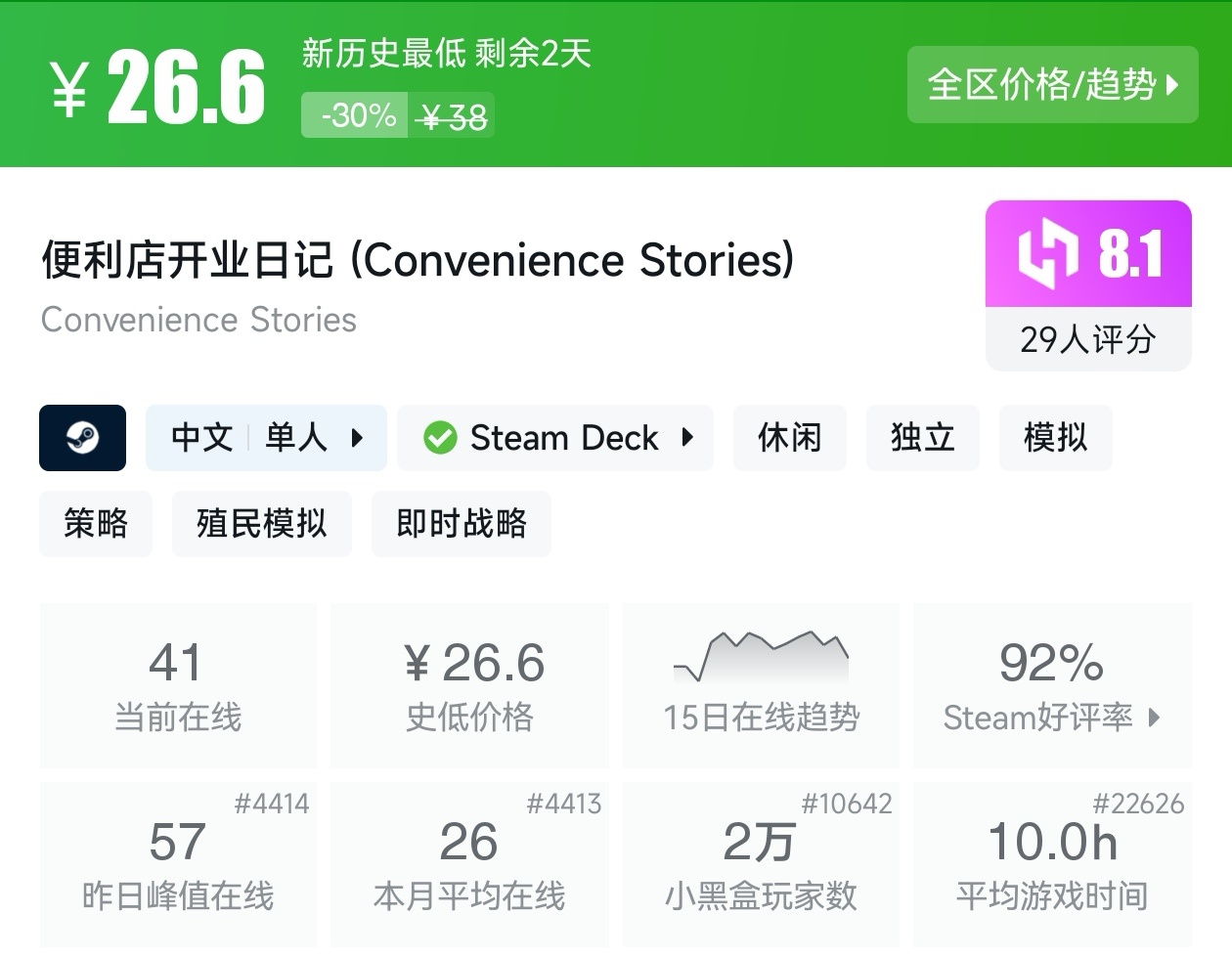Click the Steam platform logo icon
Image resolution: width=1232 pixels, height=958 pixels.
[82, 438]
